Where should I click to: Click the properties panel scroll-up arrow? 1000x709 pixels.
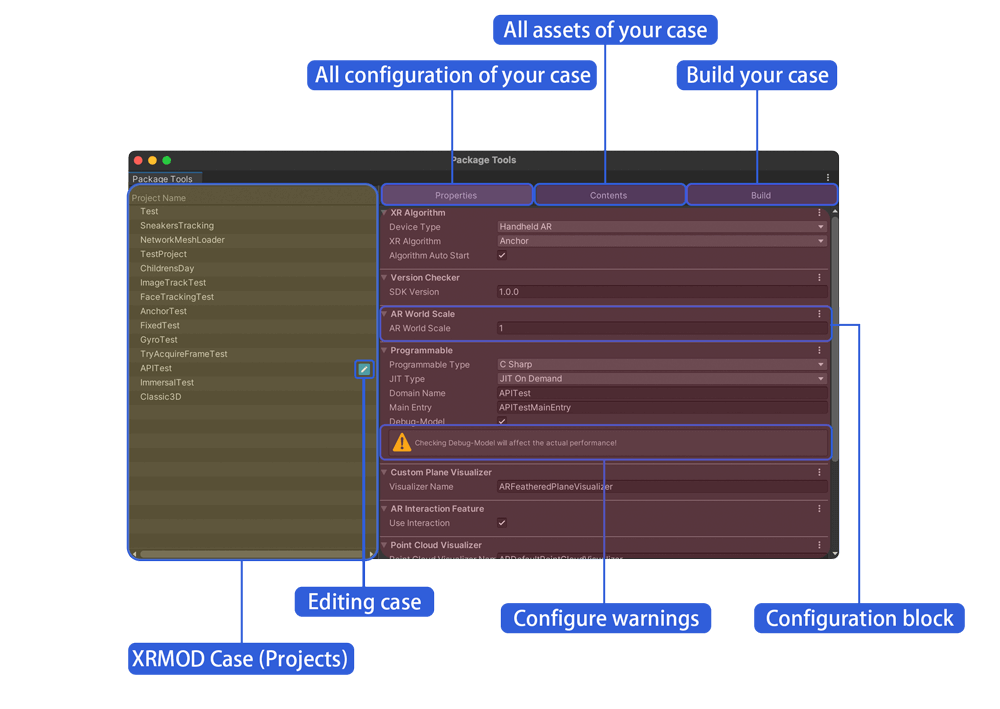[x=835, y=211]
